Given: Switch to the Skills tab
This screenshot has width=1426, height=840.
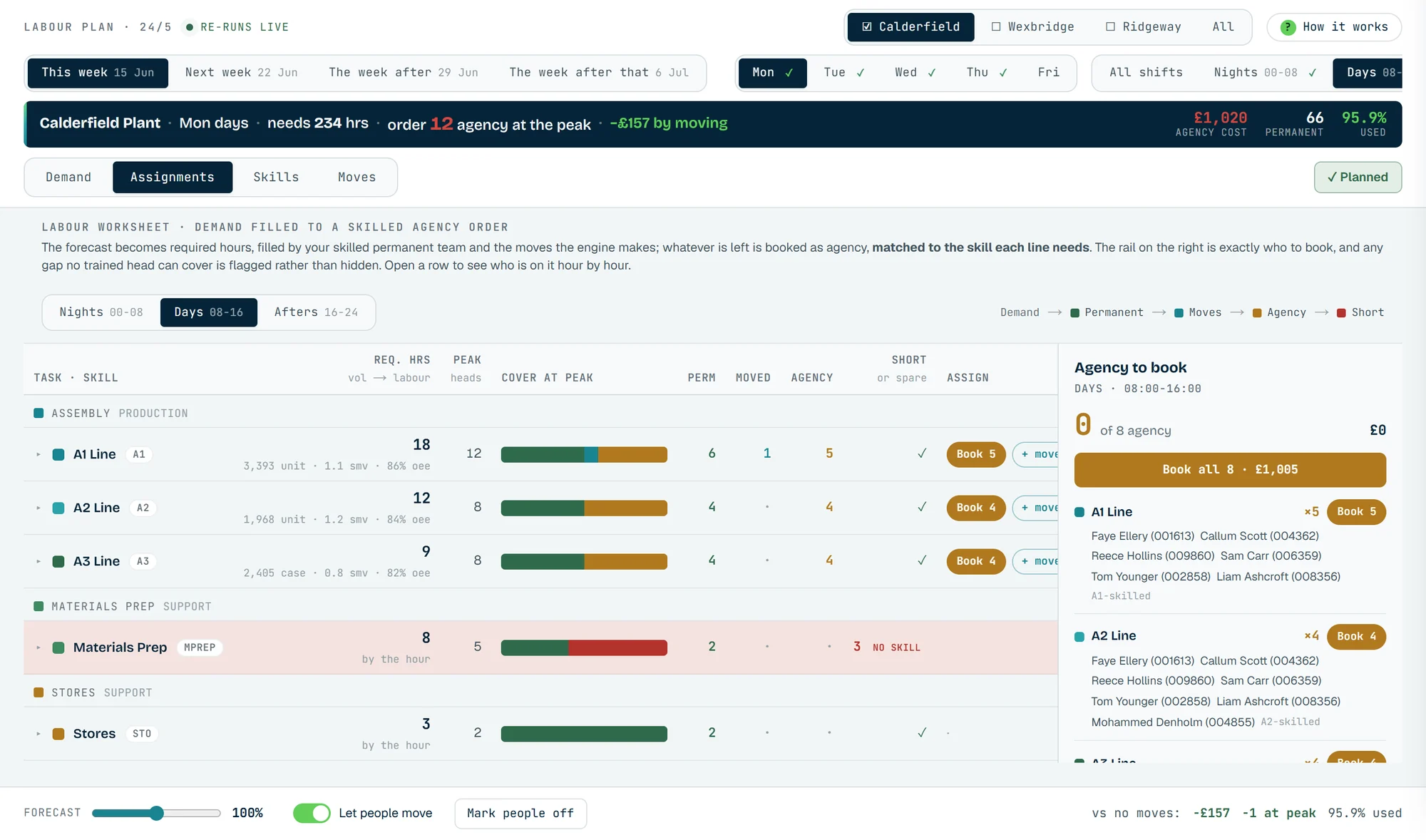Looking at the screenshot, I should tap(276, 178).
